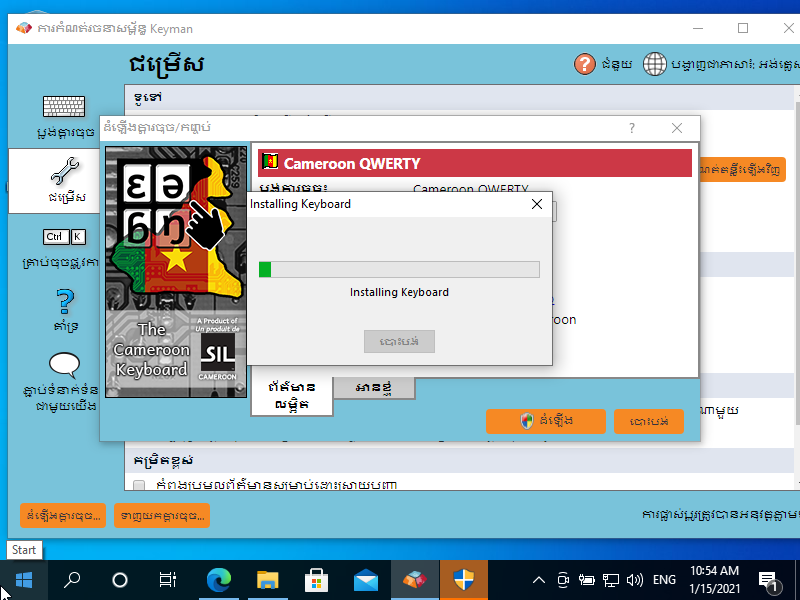The width and height of the screenshot is (800, 600).
Task: Open taskbar search magnifier
Action: [71, 580]
